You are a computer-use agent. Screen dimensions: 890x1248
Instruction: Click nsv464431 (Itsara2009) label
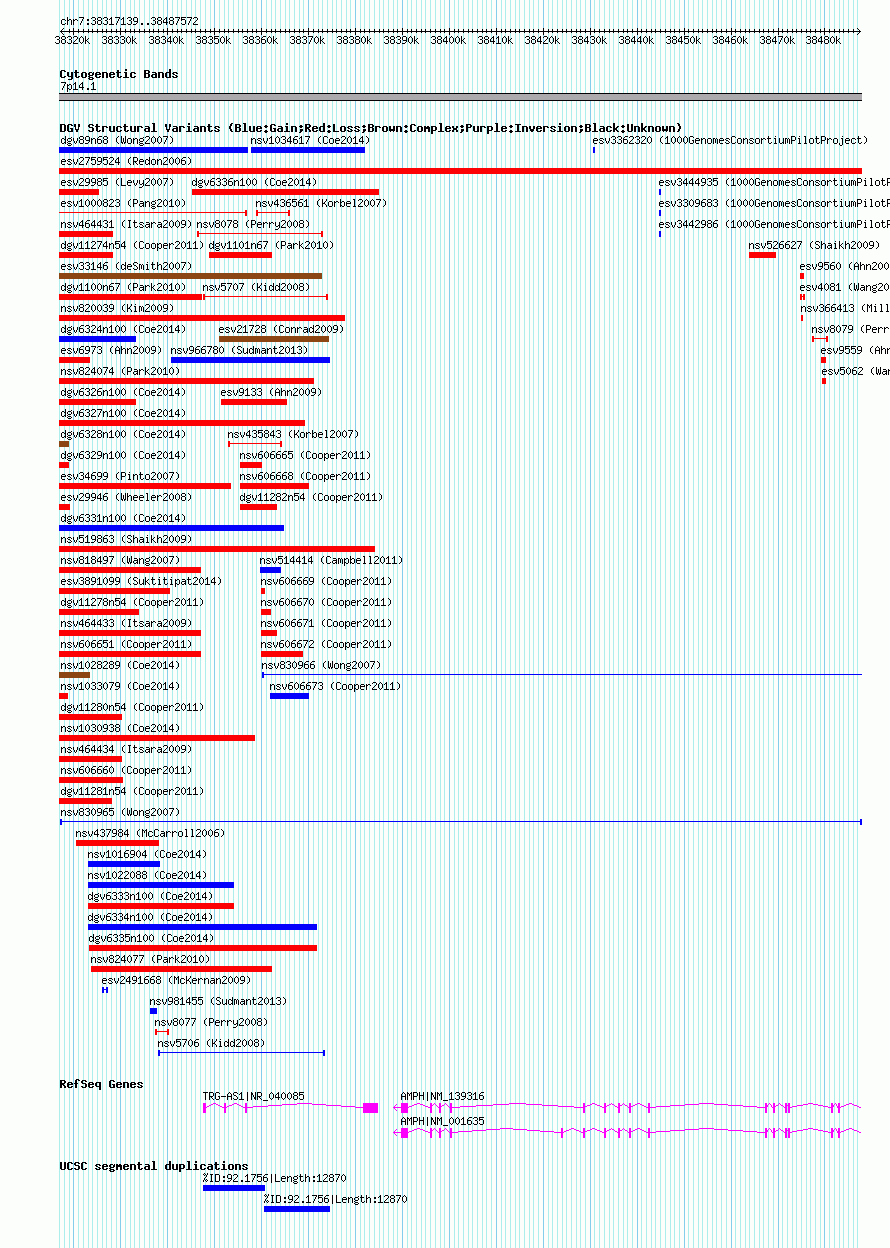coord(125,224)
